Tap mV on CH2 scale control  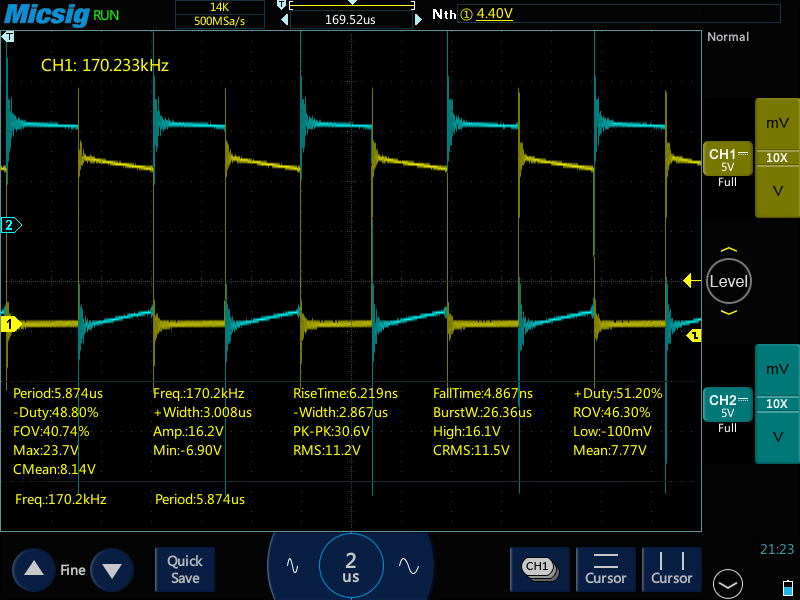pos(777,369)
